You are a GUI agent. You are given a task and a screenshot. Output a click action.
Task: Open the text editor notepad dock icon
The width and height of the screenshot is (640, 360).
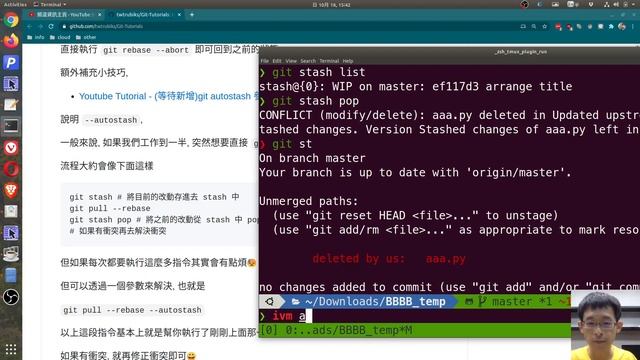(11, 105)
